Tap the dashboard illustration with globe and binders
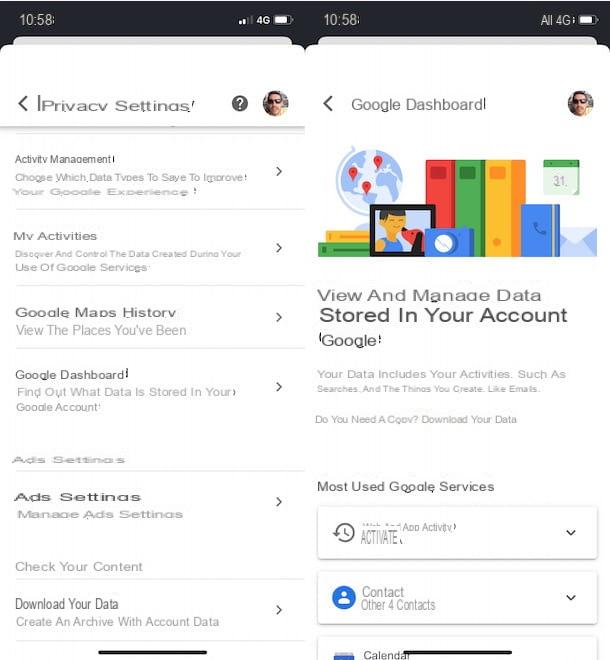610x660 pixels. point(457,201)
